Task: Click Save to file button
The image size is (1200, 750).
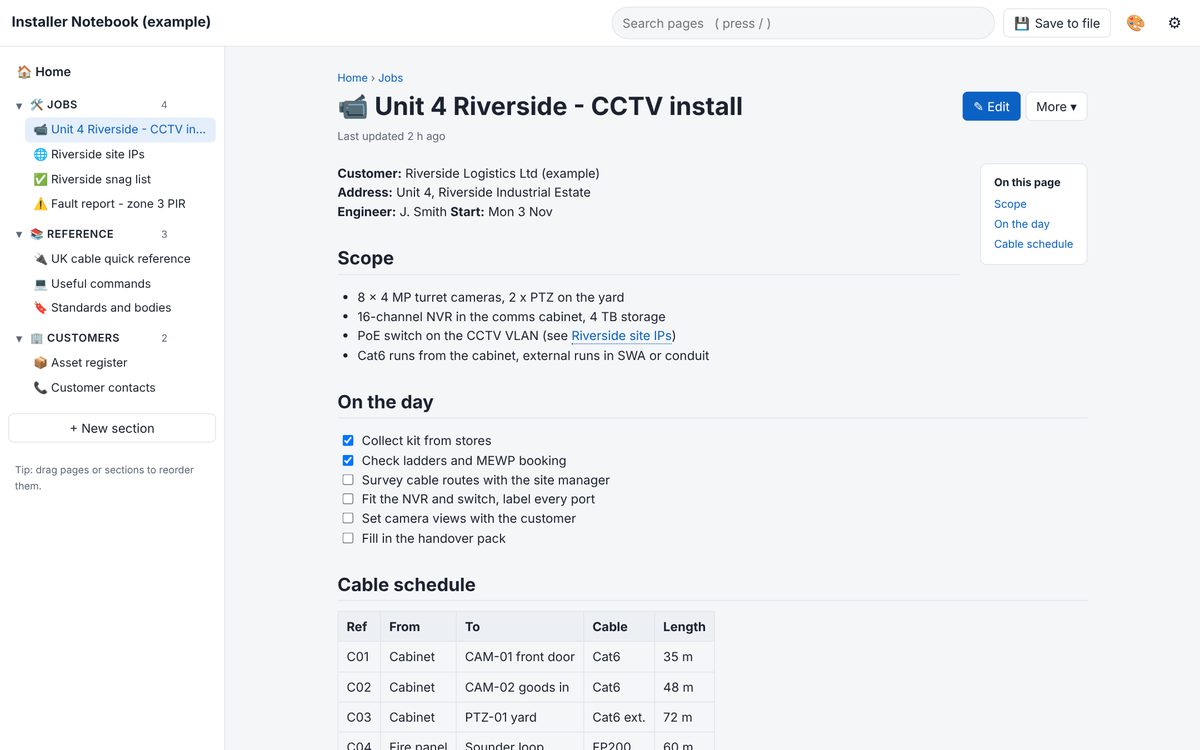Action: [1057, 23]
